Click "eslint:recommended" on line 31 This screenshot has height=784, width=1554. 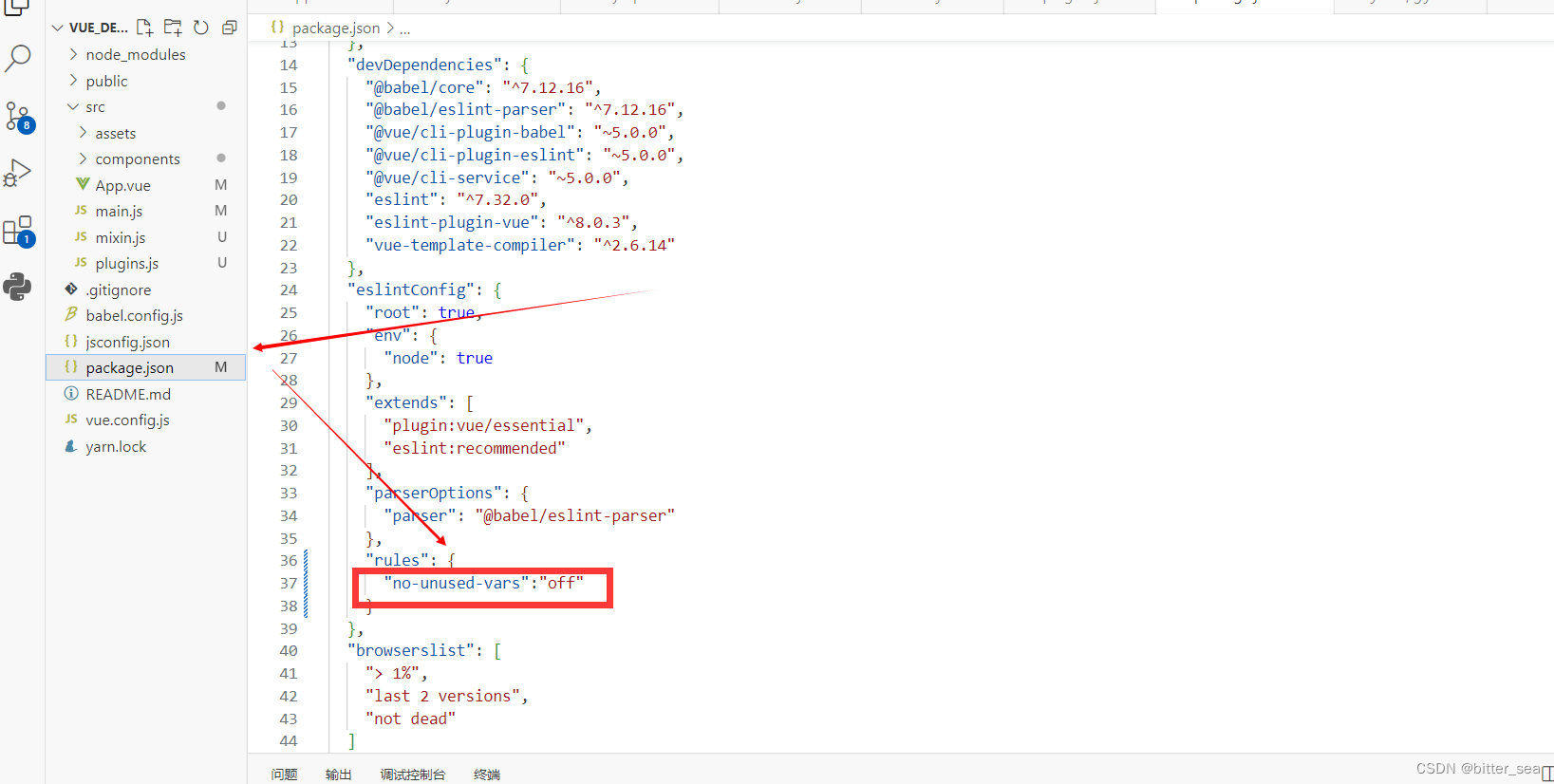(475, 448)
